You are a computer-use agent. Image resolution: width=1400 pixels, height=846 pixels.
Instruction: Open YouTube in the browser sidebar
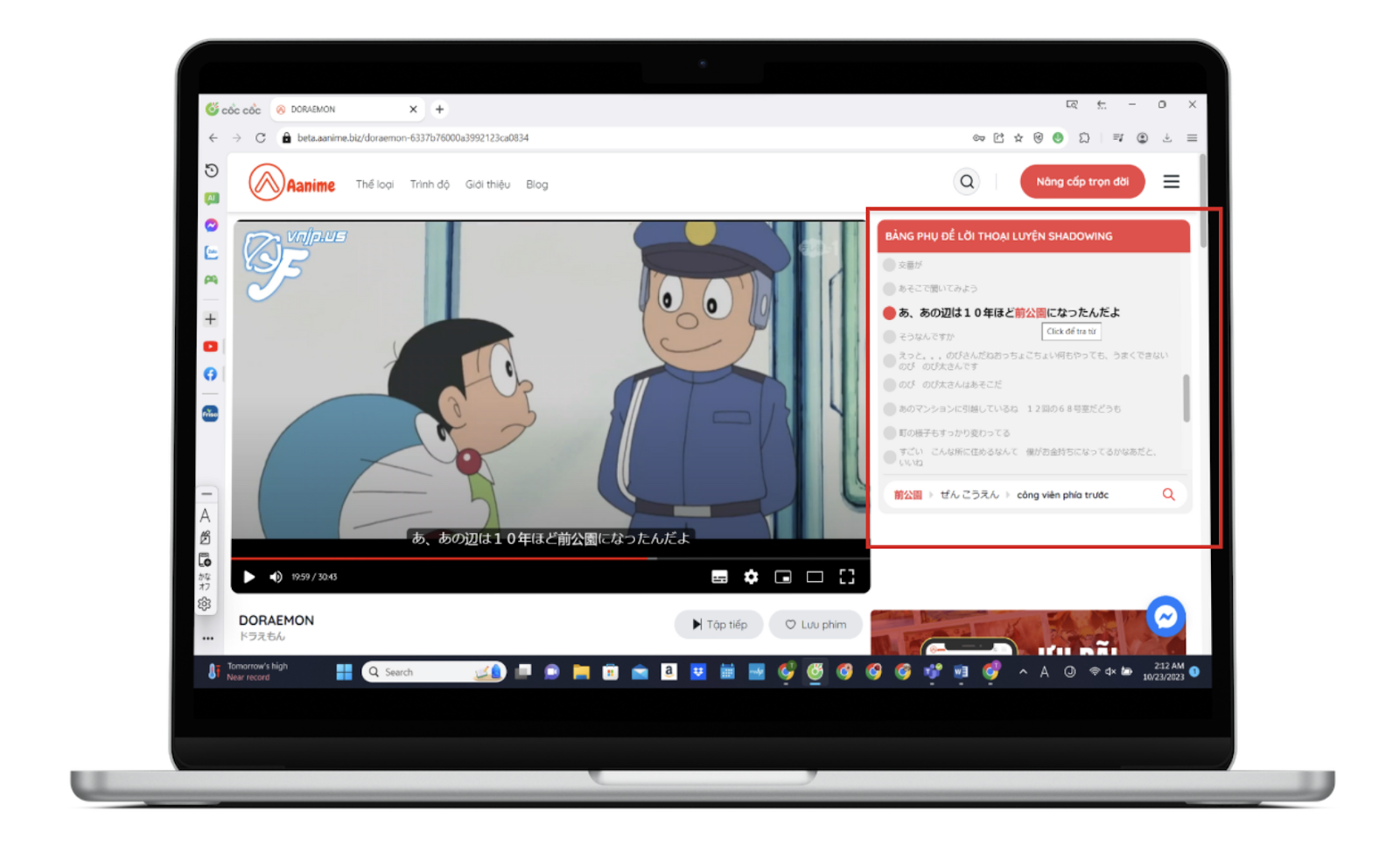211,347
